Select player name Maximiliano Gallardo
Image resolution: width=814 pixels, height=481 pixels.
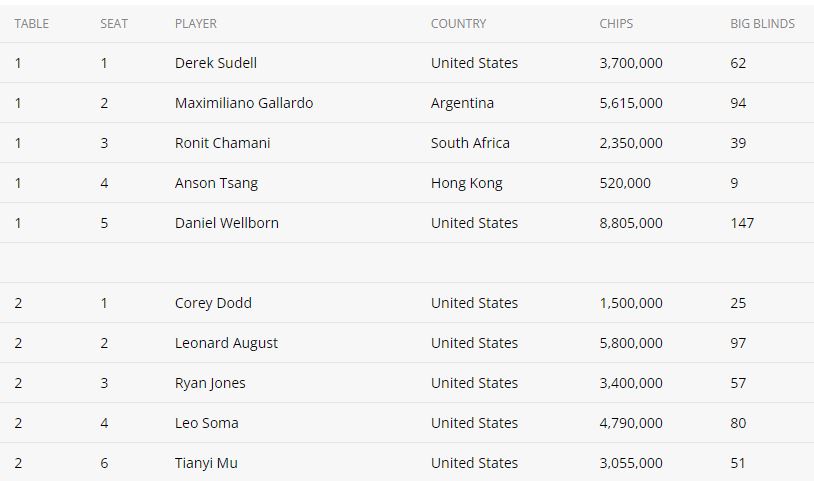[x=244, y=103]
